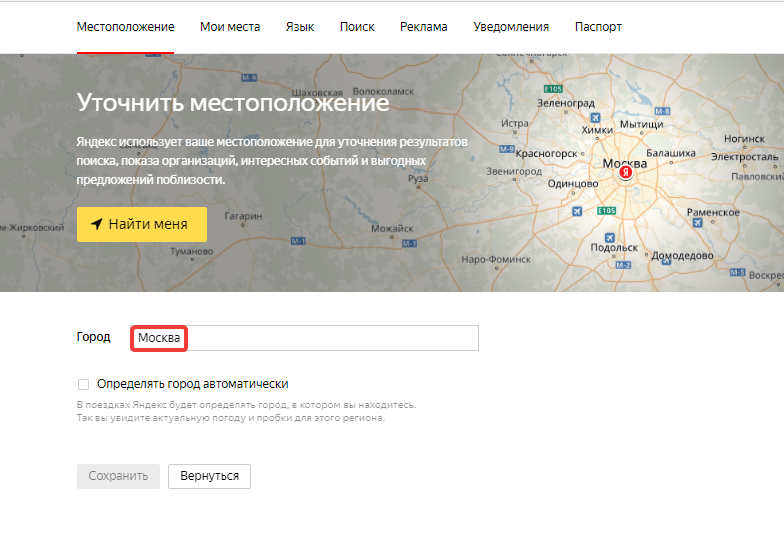Switch to the Паспорт tab

(x=598, y=27)
